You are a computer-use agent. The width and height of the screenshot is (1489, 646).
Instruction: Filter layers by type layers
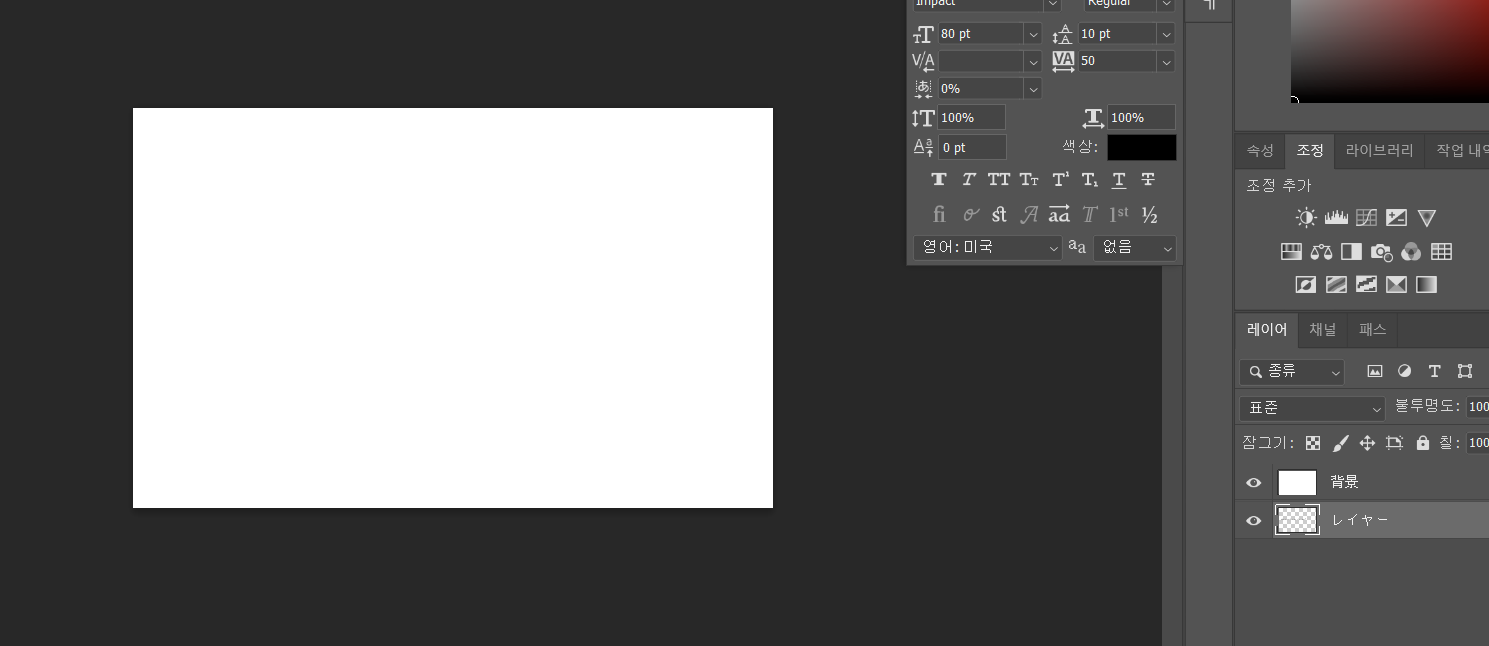1435,371
